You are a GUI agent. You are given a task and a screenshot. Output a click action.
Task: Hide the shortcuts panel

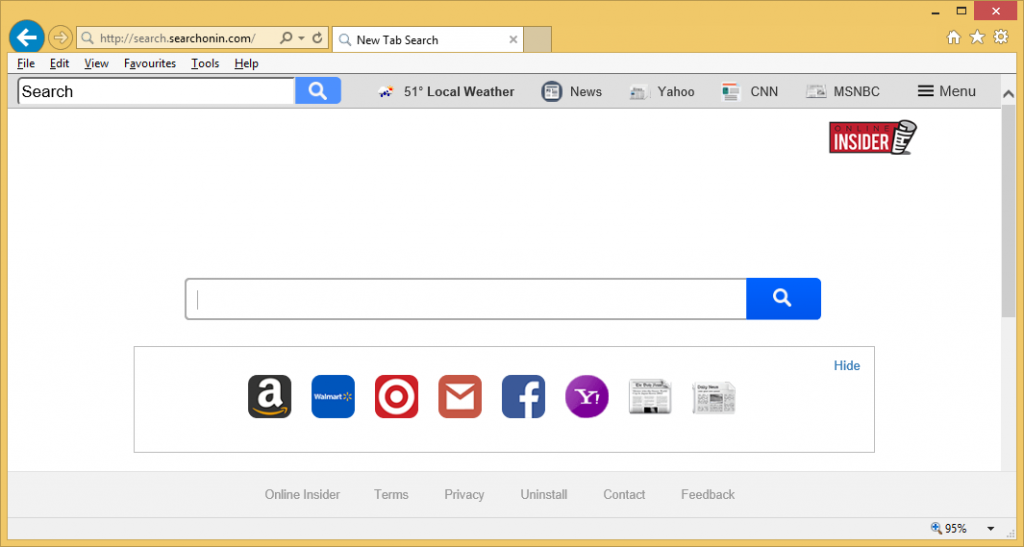846,365
